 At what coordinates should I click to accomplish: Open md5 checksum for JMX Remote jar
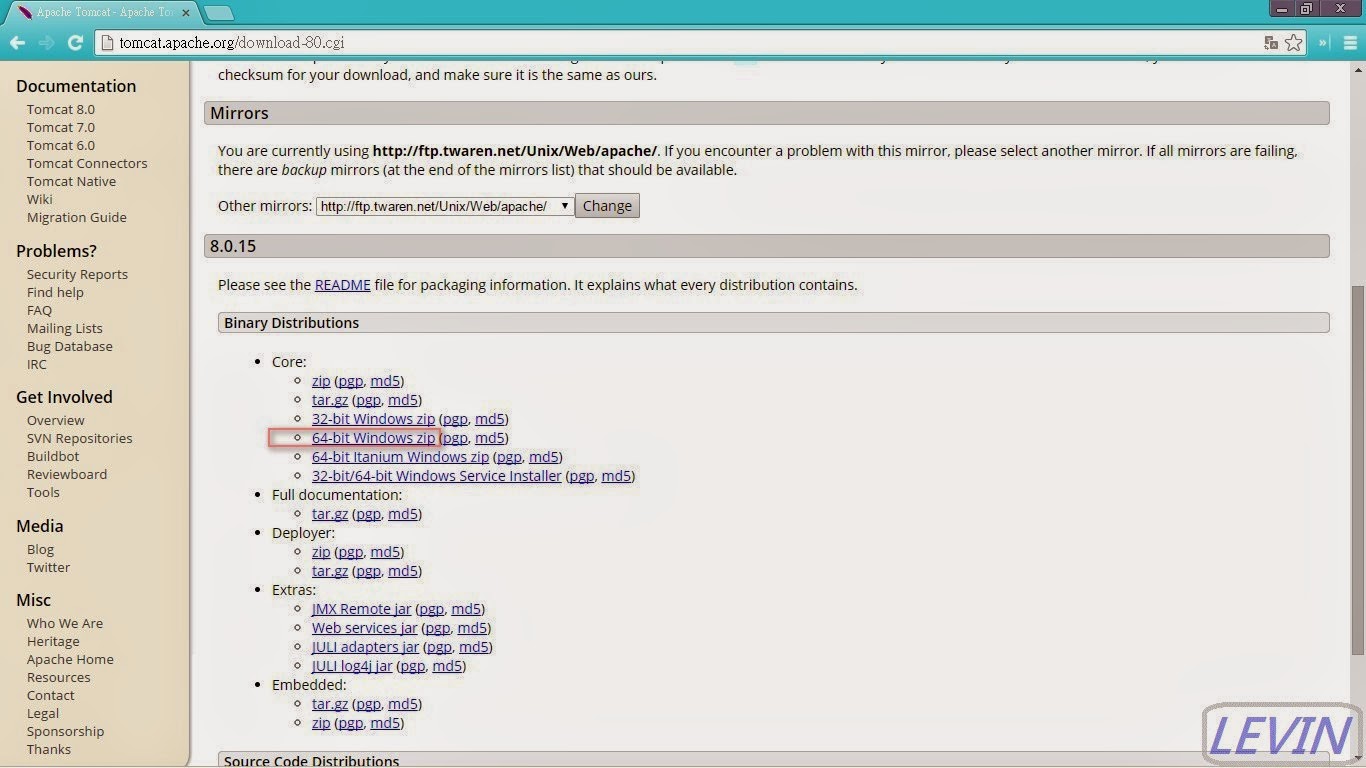coord(466,609)
